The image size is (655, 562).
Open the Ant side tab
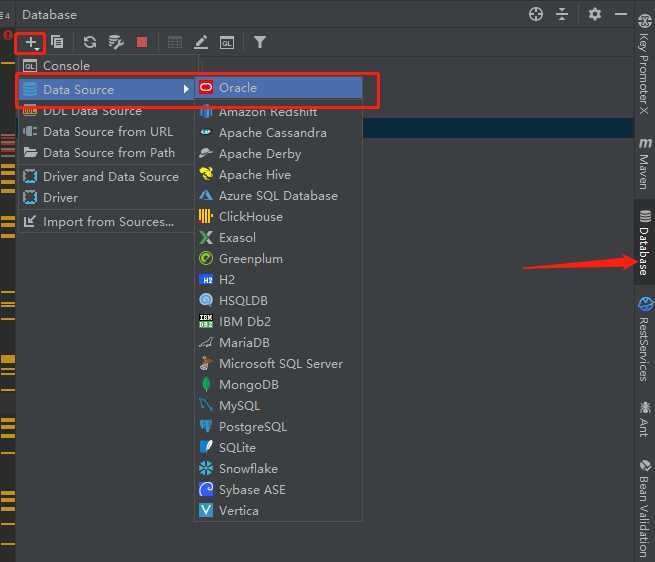click(x=645, y=419)
